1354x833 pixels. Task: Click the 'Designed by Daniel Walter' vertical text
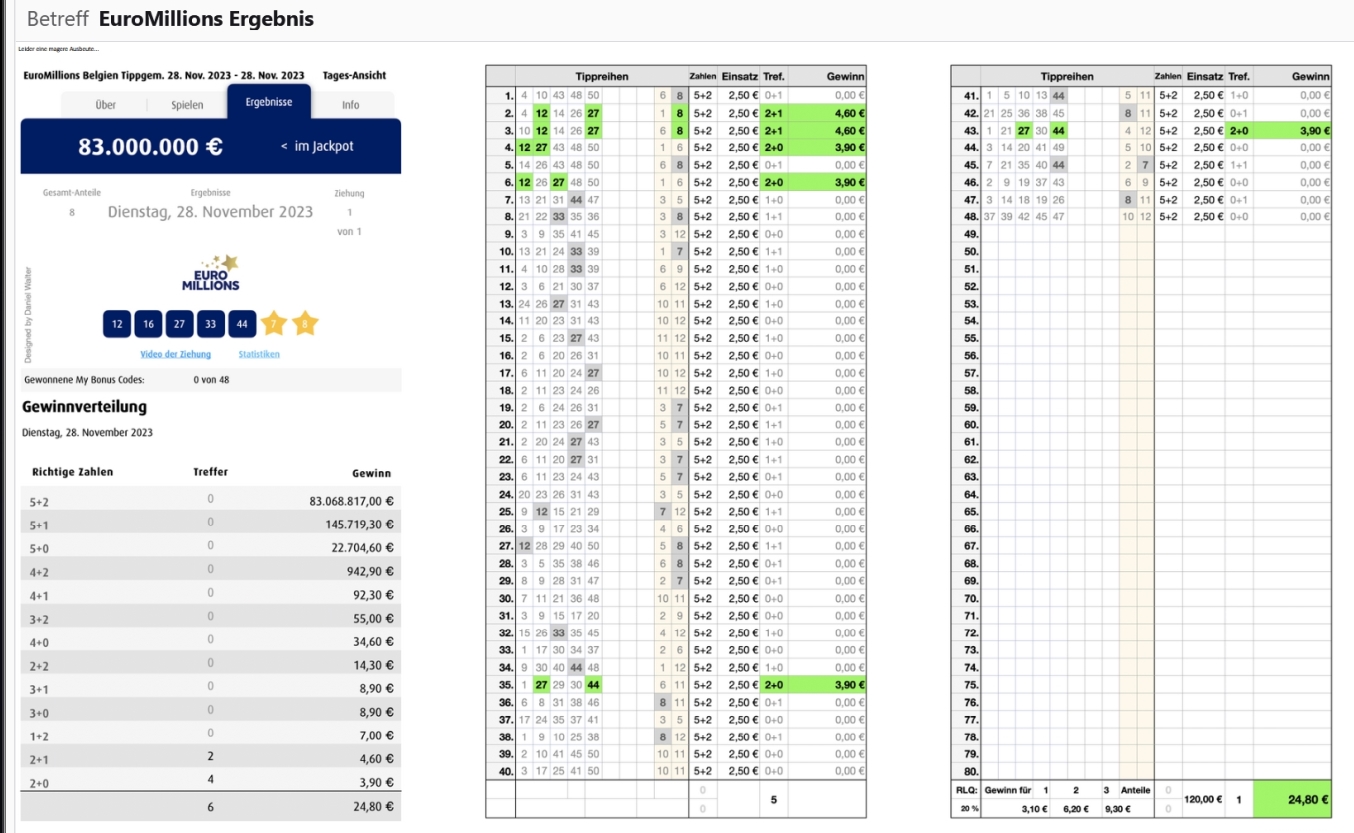(29, 314)
